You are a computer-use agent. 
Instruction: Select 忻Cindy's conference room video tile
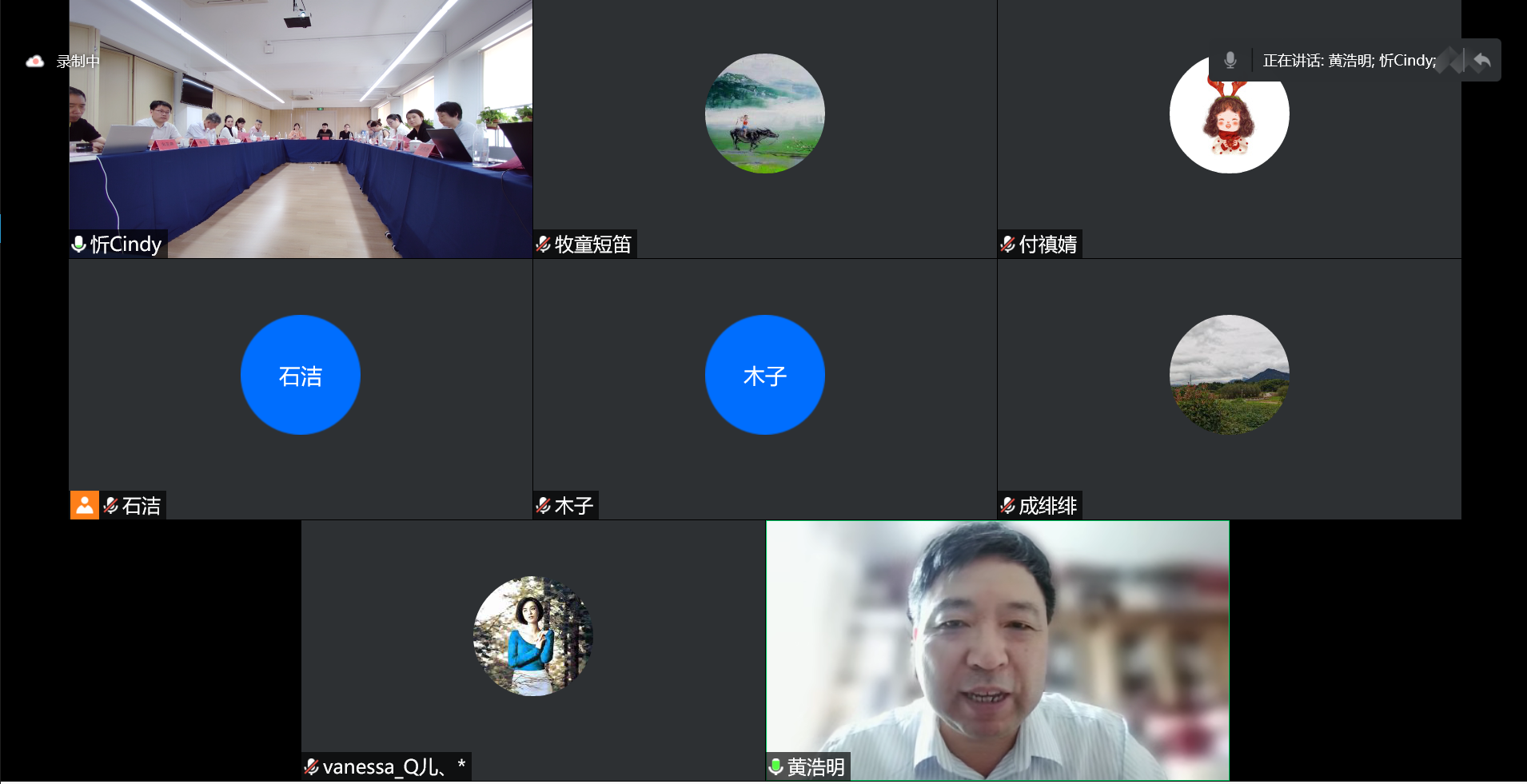click(x=301, y=128)
